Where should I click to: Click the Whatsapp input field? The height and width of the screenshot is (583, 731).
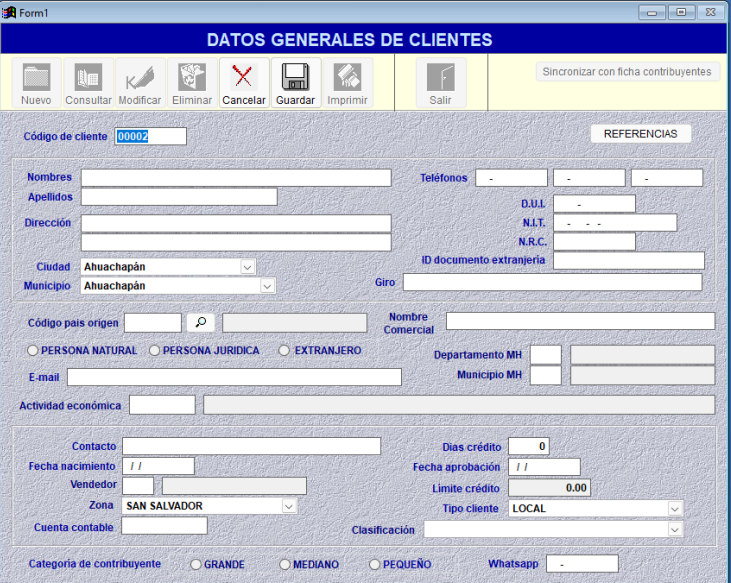coord(582,563)
